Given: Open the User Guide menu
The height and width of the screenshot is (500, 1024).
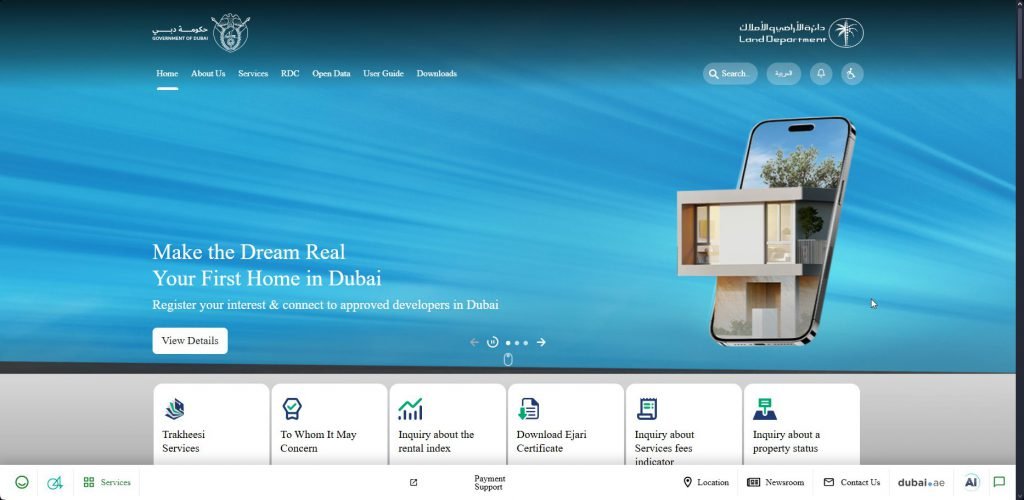Looking at the screenshot, I should coord(383,74).
